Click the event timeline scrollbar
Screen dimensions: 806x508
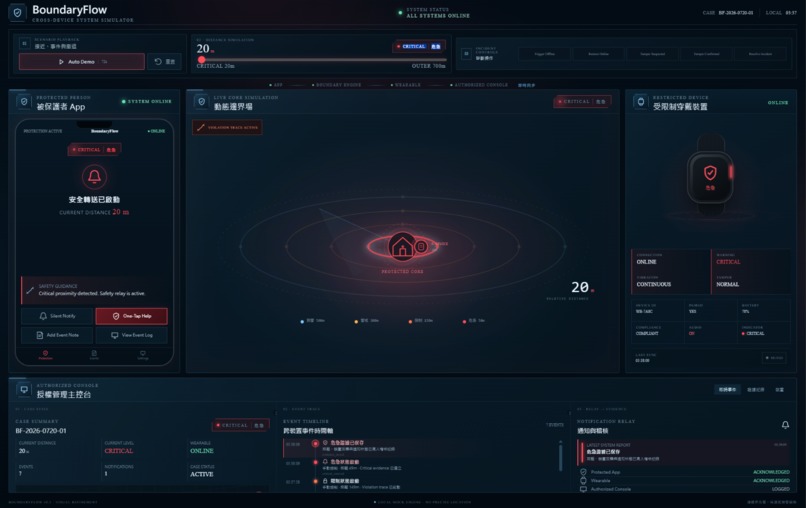tap(560, 455)
